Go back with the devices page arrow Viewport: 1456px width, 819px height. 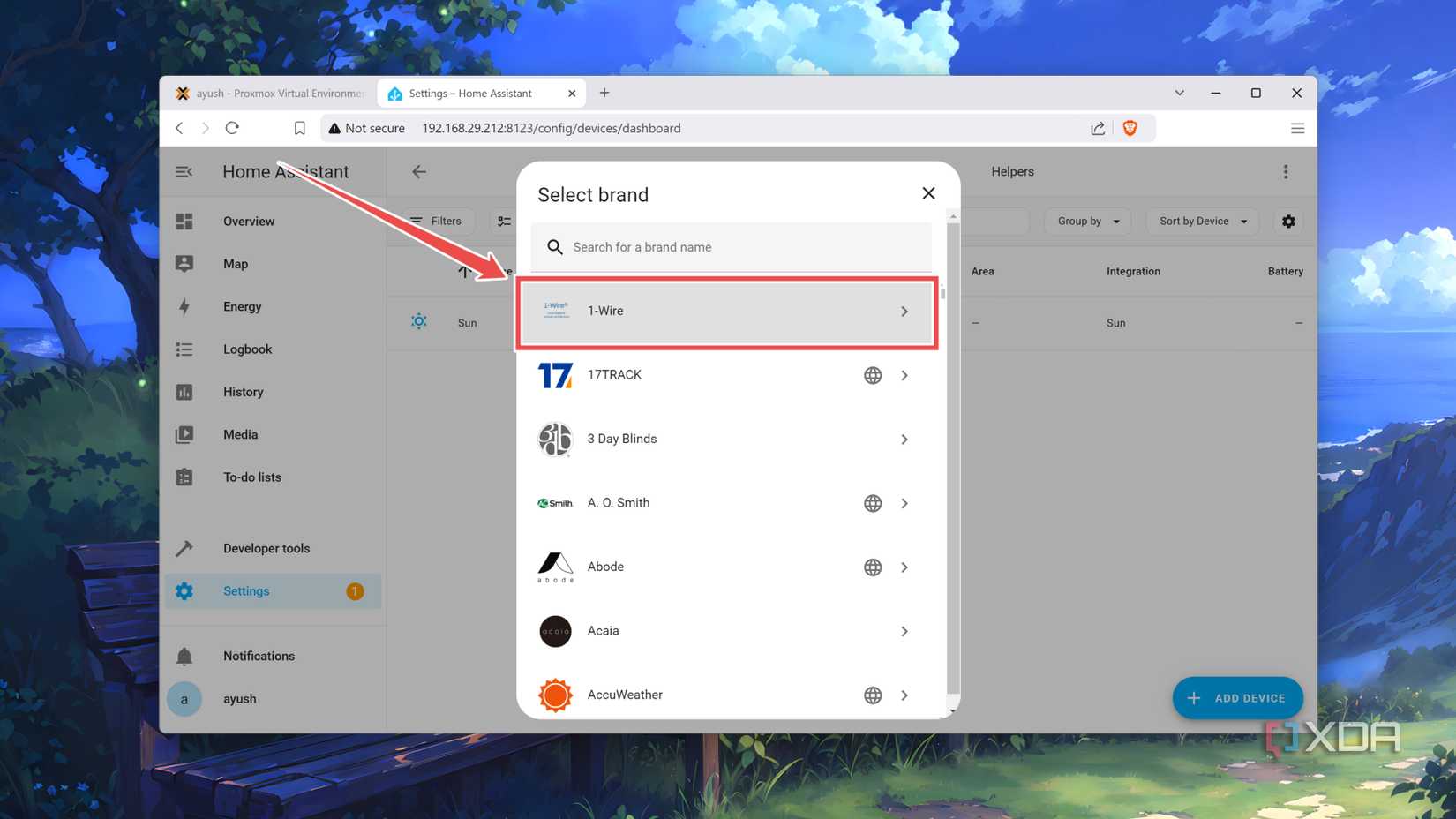pos(419,172)
